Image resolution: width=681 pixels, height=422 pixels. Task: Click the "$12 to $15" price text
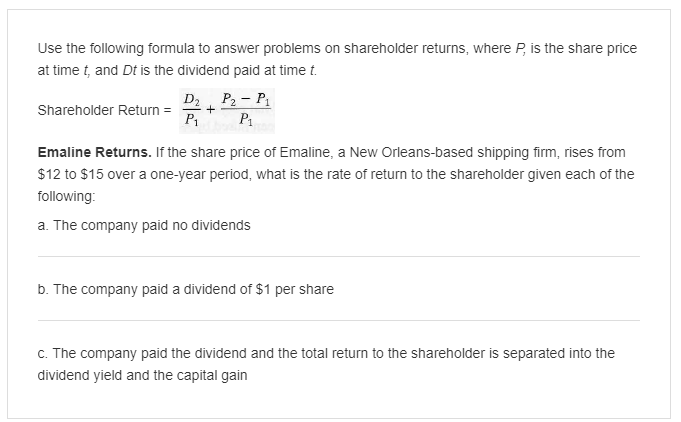(x=75, y=175)
